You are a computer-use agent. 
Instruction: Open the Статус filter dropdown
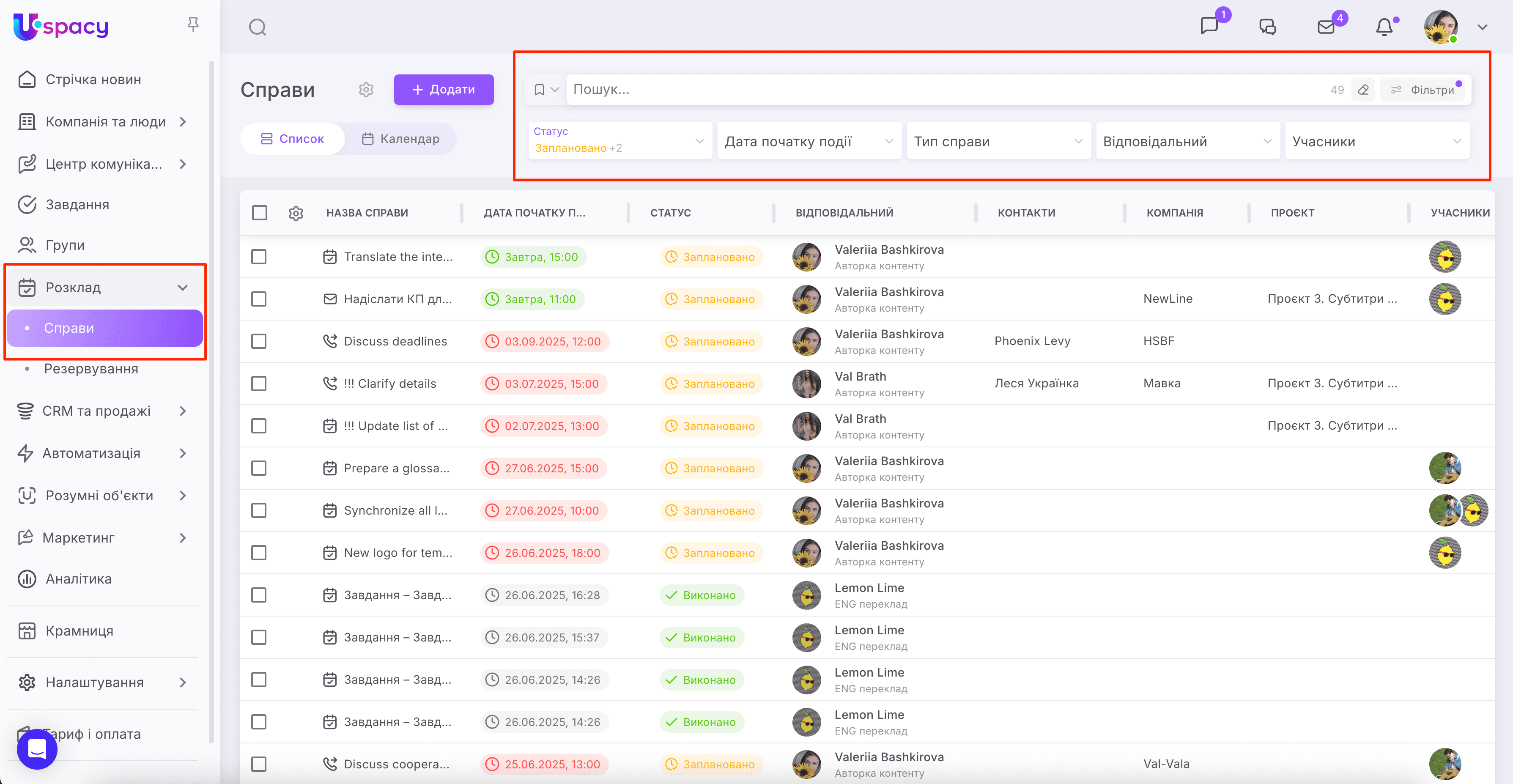(619, 141)
